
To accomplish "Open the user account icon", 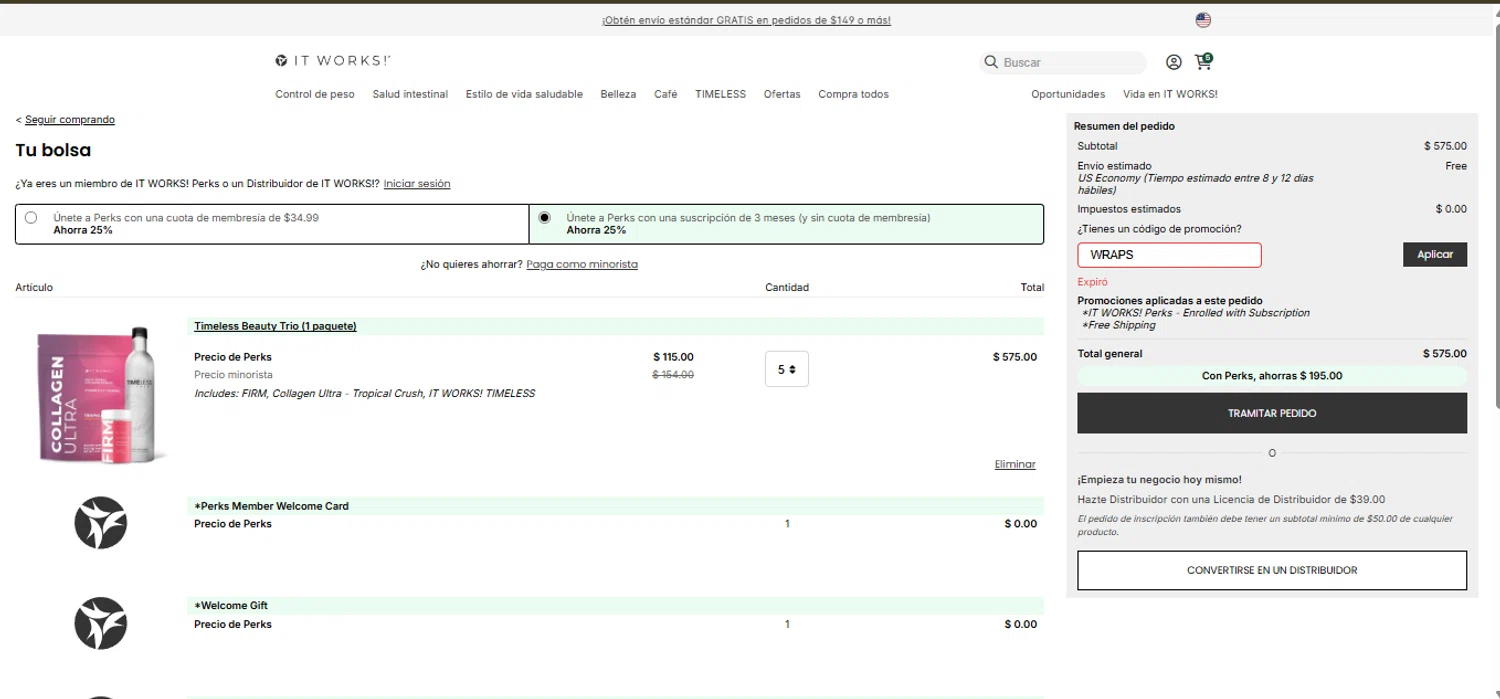I will pyautogui.click(x=1174, y=62).
